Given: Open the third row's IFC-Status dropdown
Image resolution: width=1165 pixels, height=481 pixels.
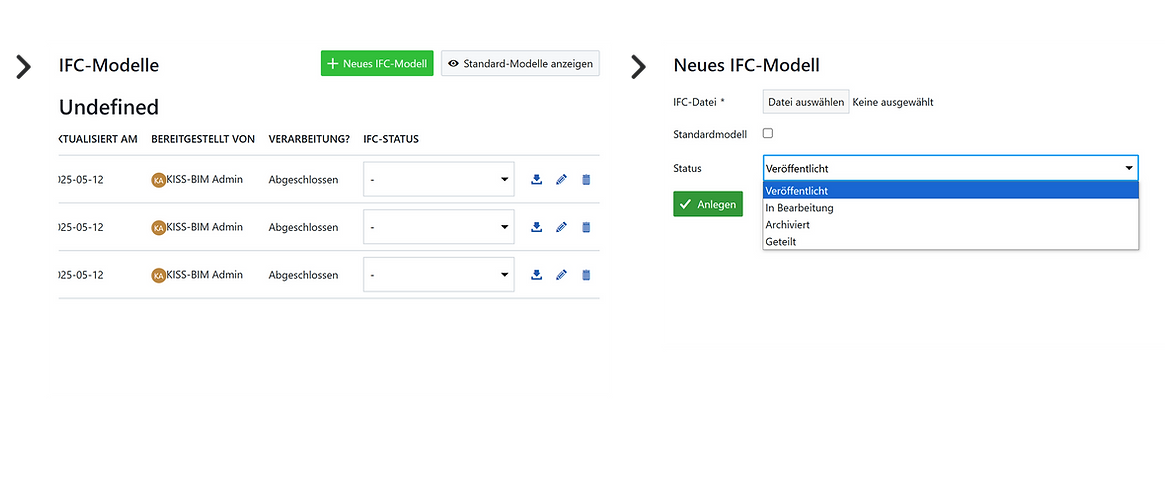Looking at the screenshot, I should pyautogui.click(x=438, y=274).
